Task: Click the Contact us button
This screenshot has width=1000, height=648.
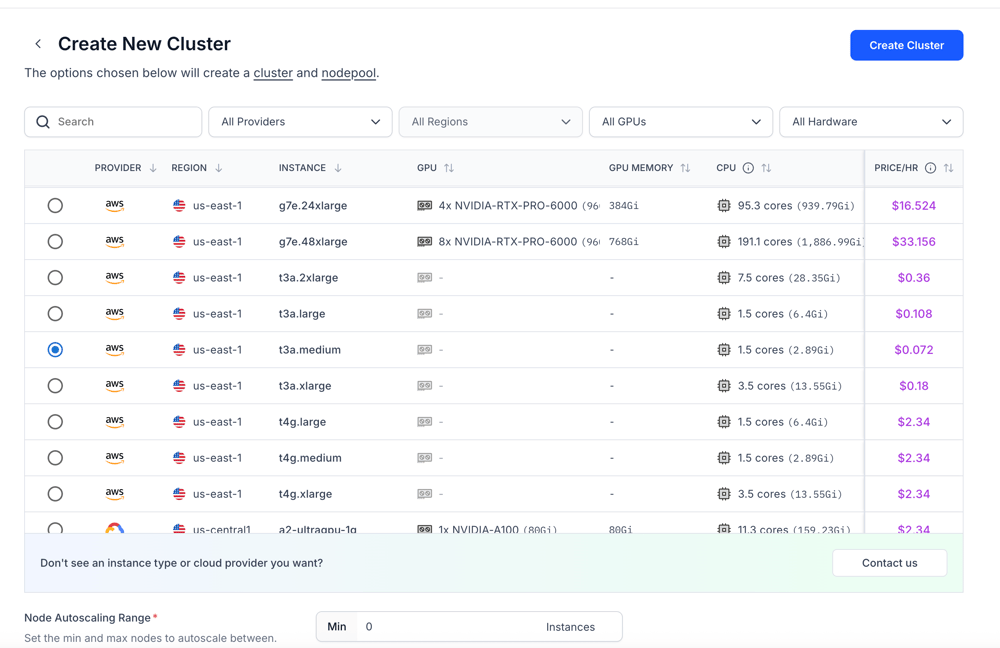Action: [889, 563]
